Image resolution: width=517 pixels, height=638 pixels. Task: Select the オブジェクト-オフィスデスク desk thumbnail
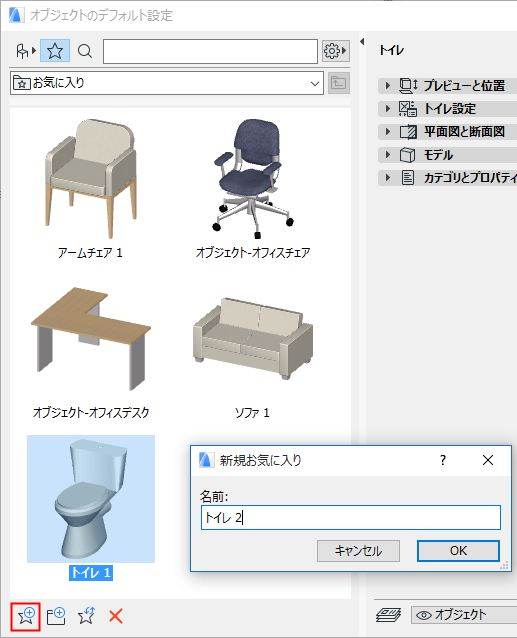[91, 339]
